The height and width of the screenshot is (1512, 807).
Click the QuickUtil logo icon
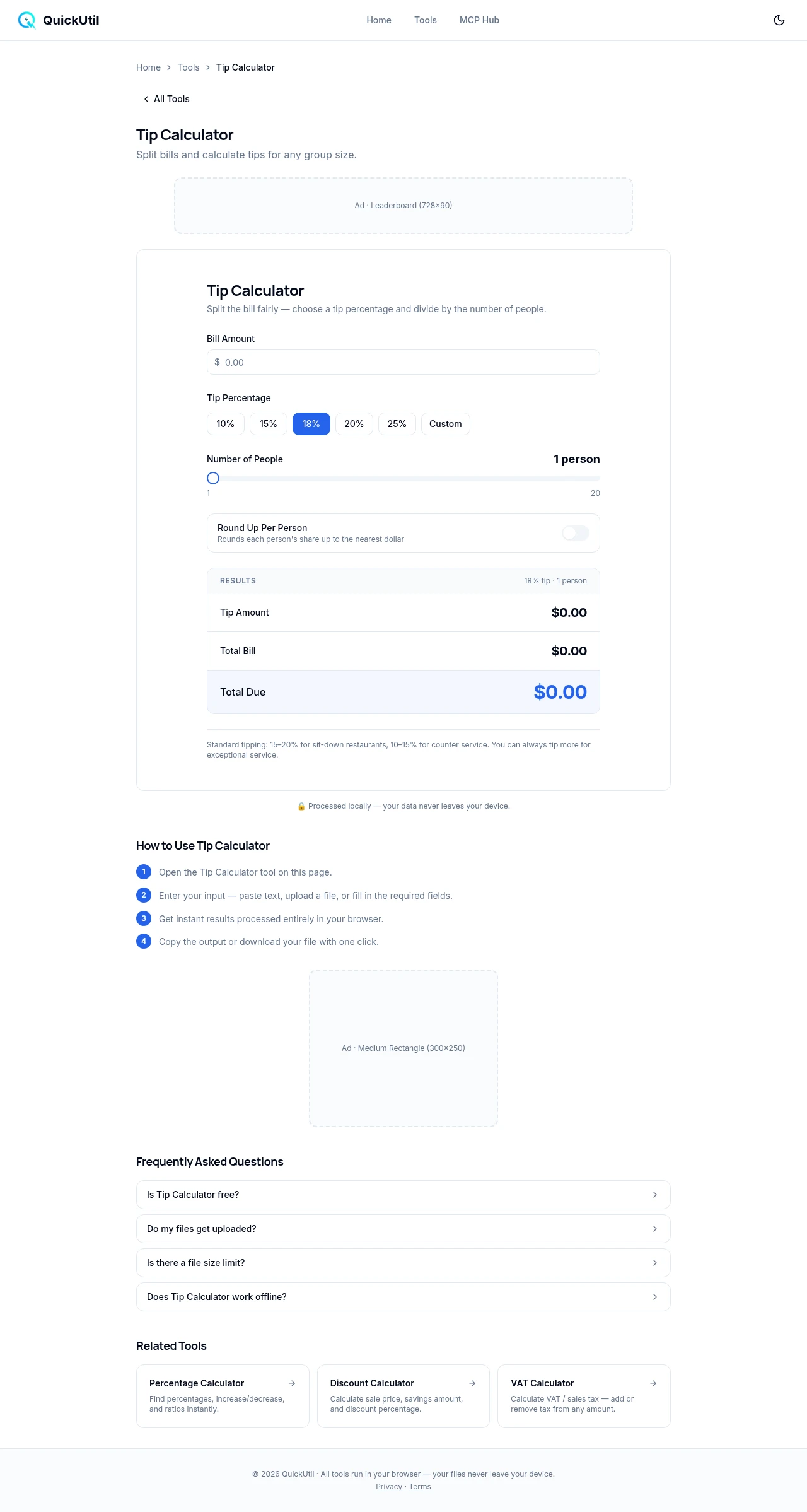tap(26, 20)
